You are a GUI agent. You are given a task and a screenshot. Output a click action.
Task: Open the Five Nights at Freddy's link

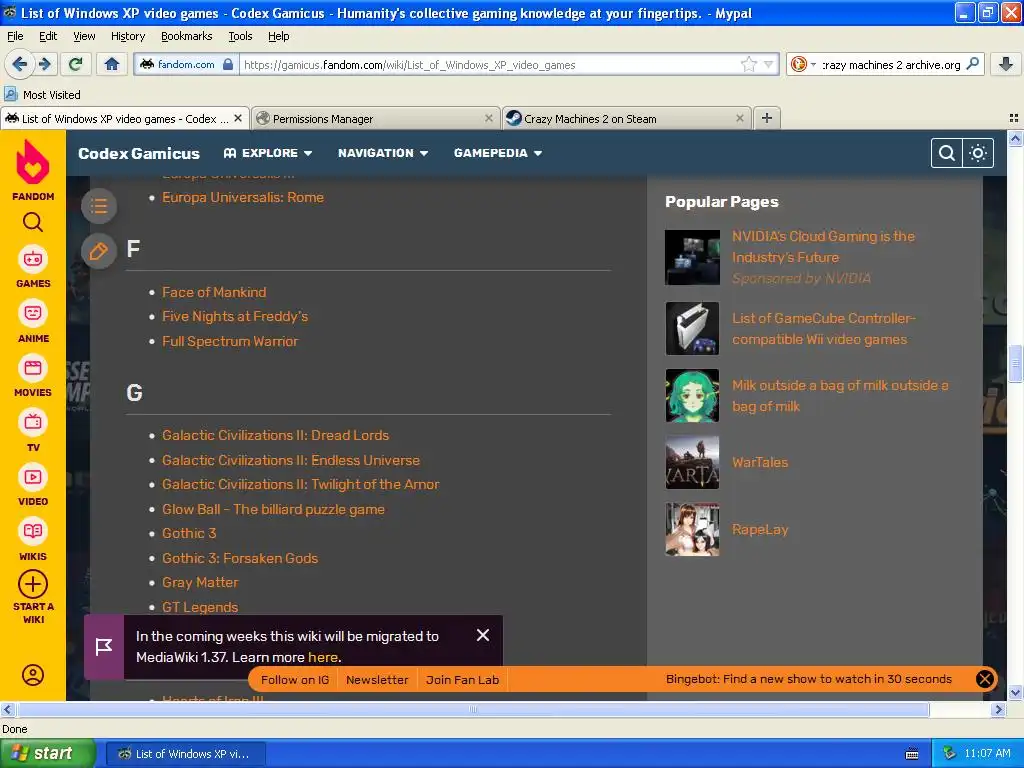[234, 316]
